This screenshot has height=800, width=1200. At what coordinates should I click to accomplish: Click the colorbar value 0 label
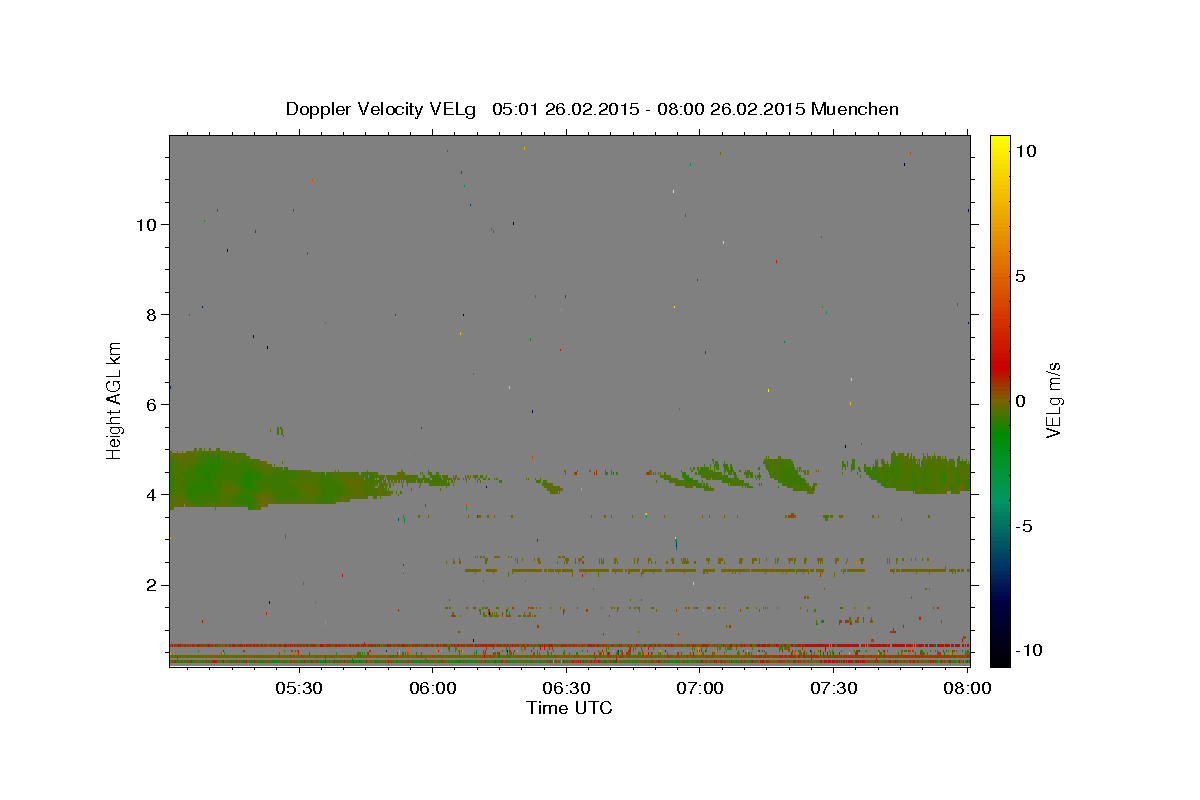pos(1020,401)
